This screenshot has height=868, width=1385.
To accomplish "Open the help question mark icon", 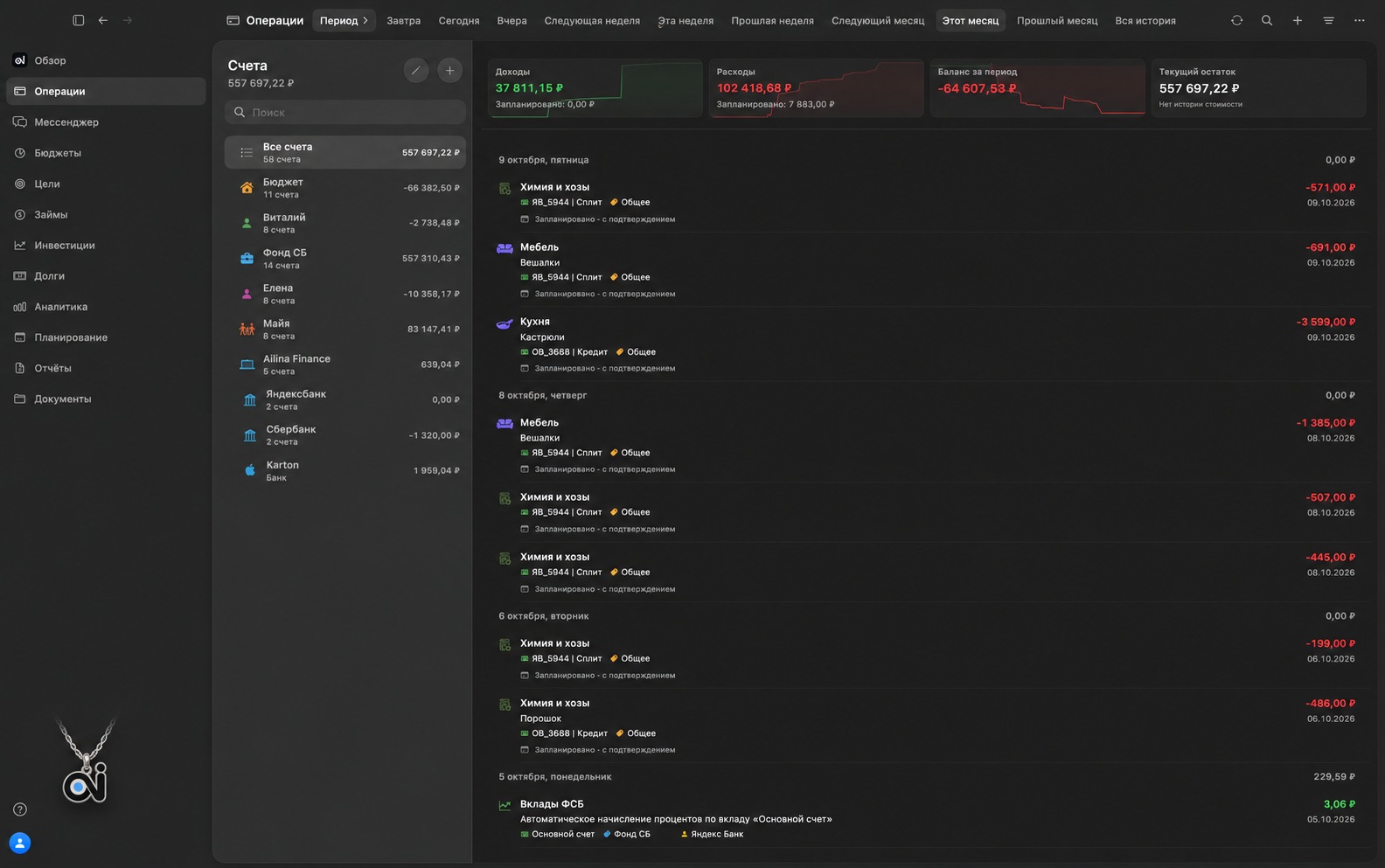I will tap(20, 809).
